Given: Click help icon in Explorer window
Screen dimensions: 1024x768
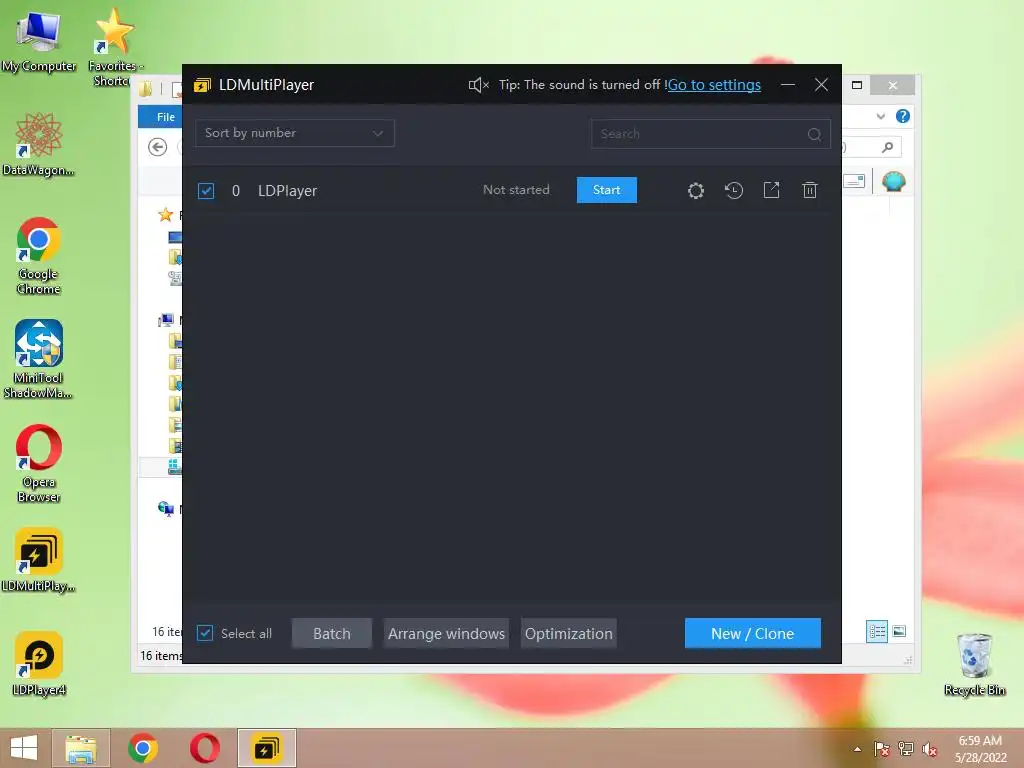Looking at the screenshot, I should [x=903, y=116].
